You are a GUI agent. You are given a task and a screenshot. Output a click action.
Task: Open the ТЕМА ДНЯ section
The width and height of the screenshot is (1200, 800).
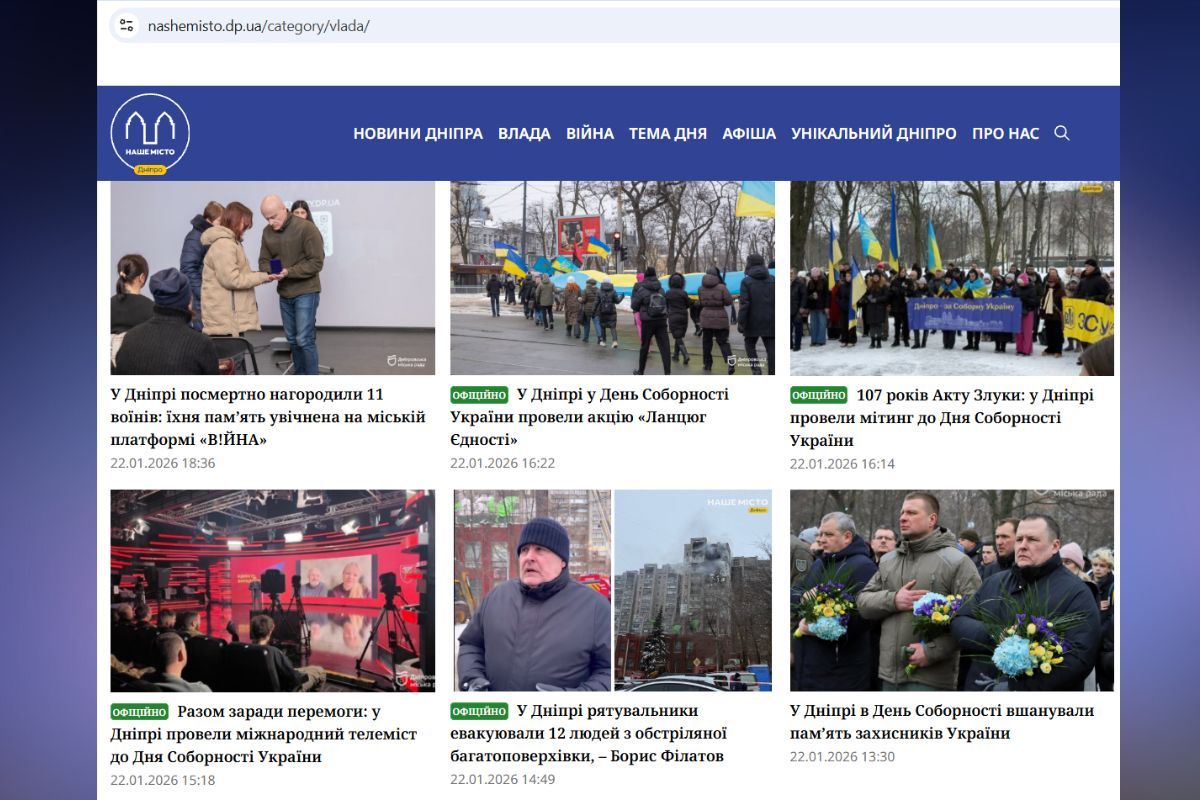tap(666, 133)
